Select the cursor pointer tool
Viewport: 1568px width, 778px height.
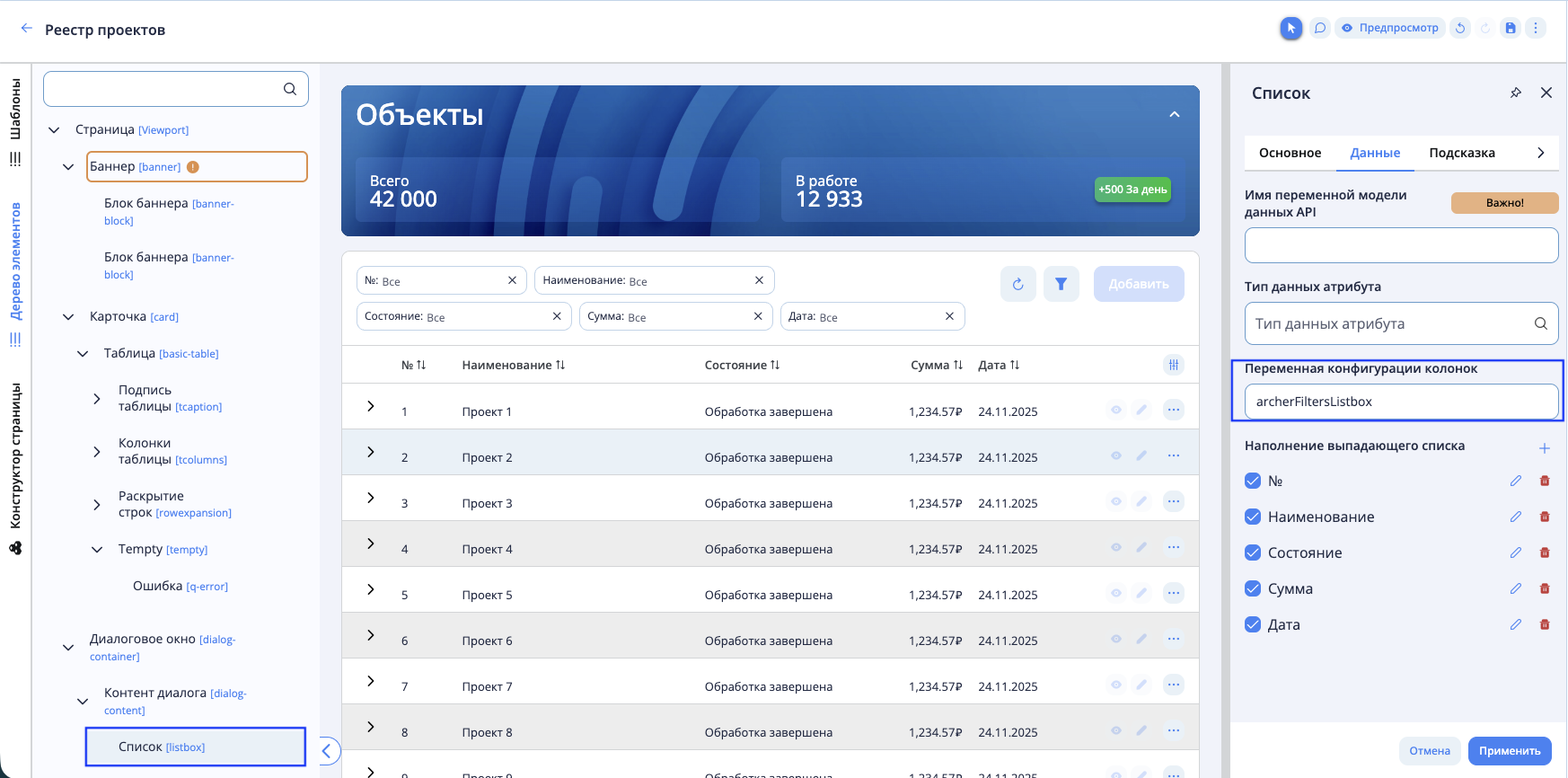tap(1291, 28)
